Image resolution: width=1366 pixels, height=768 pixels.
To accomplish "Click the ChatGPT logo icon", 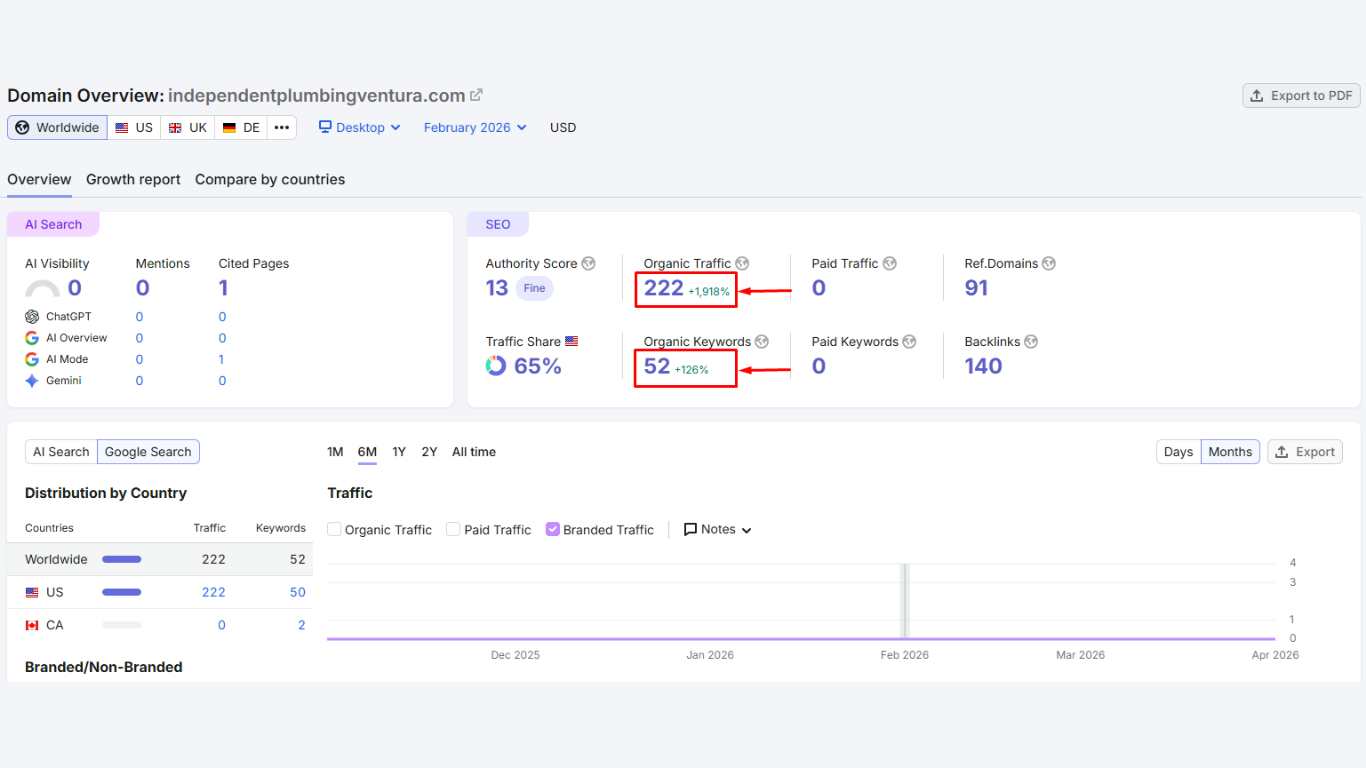I will [x=32, y=317].
